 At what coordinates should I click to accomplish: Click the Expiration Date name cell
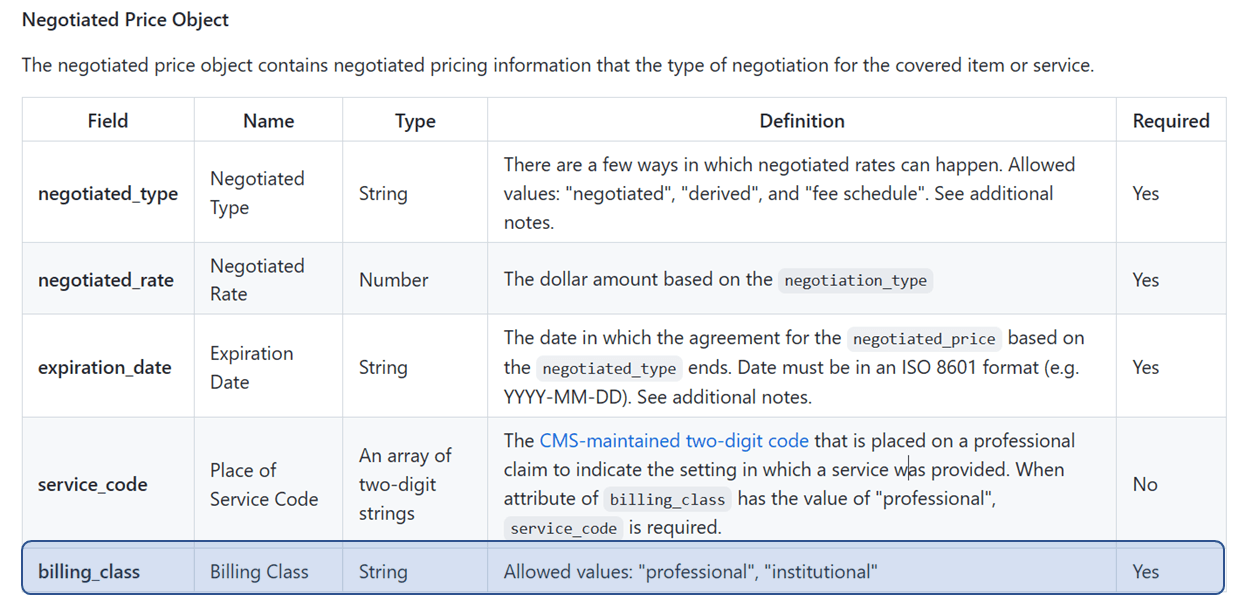click(251, 367)
